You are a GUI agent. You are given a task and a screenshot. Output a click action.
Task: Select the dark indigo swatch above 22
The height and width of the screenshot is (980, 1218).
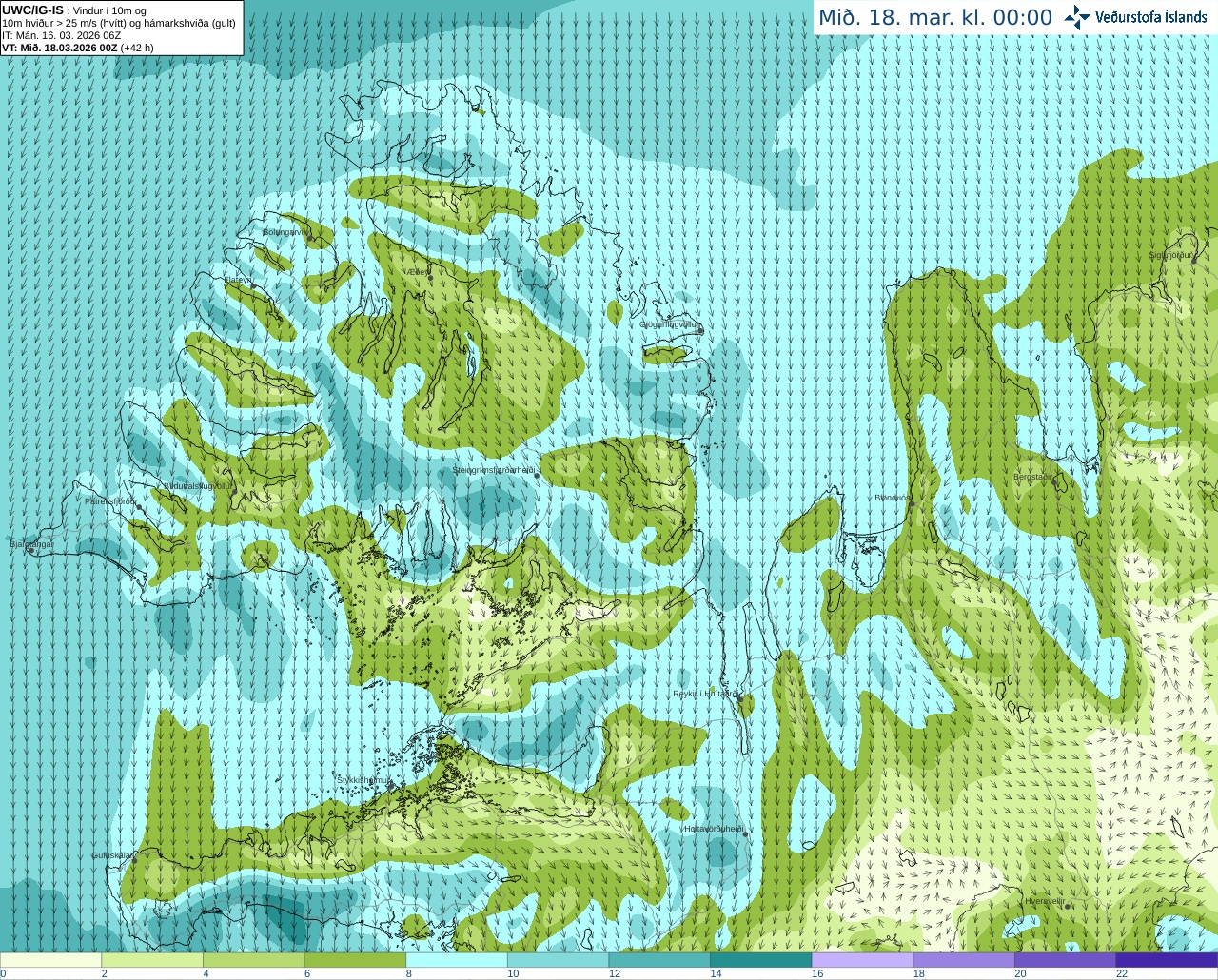[1167, 959]
